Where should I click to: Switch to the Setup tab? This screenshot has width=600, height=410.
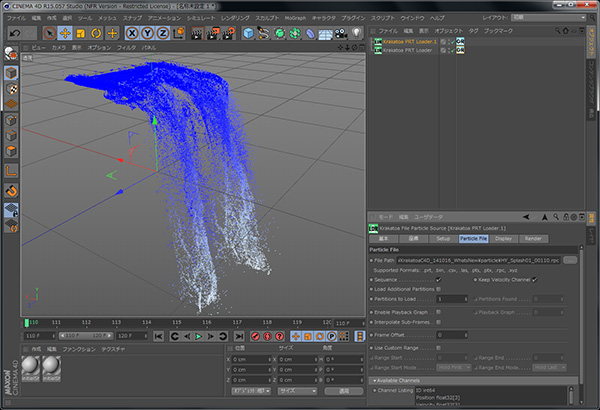443,238
